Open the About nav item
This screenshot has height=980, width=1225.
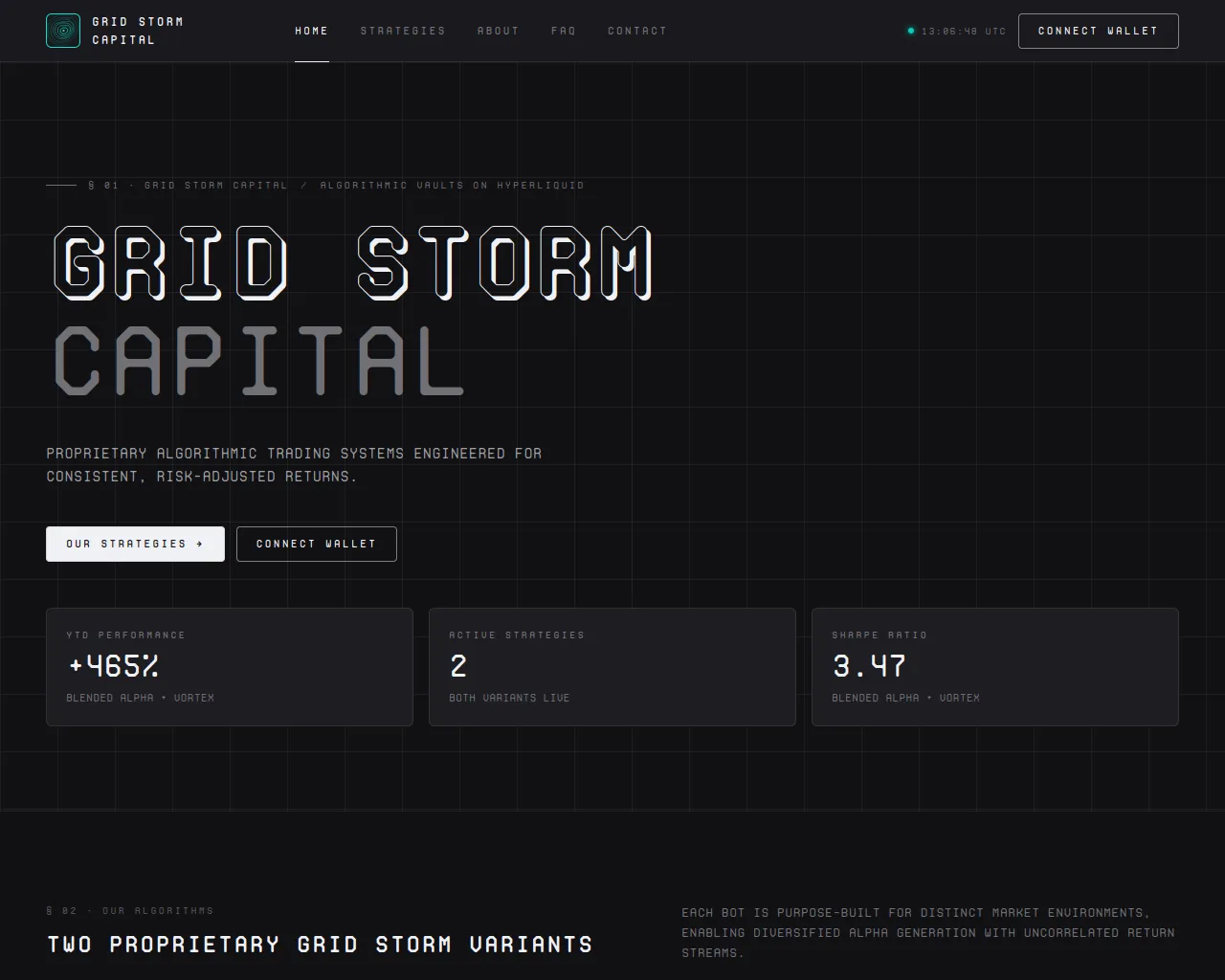point(499,31)
